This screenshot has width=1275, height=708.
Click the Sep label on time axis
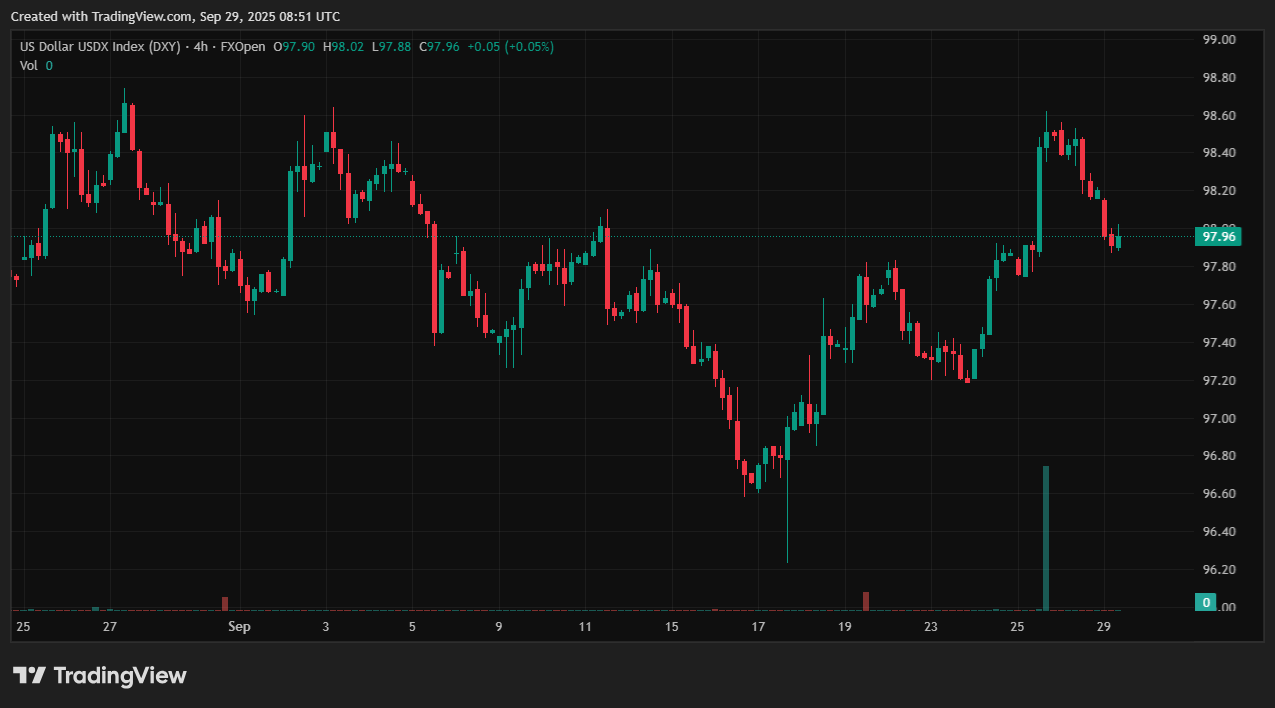pyautogui.click(x=238, y=627)
